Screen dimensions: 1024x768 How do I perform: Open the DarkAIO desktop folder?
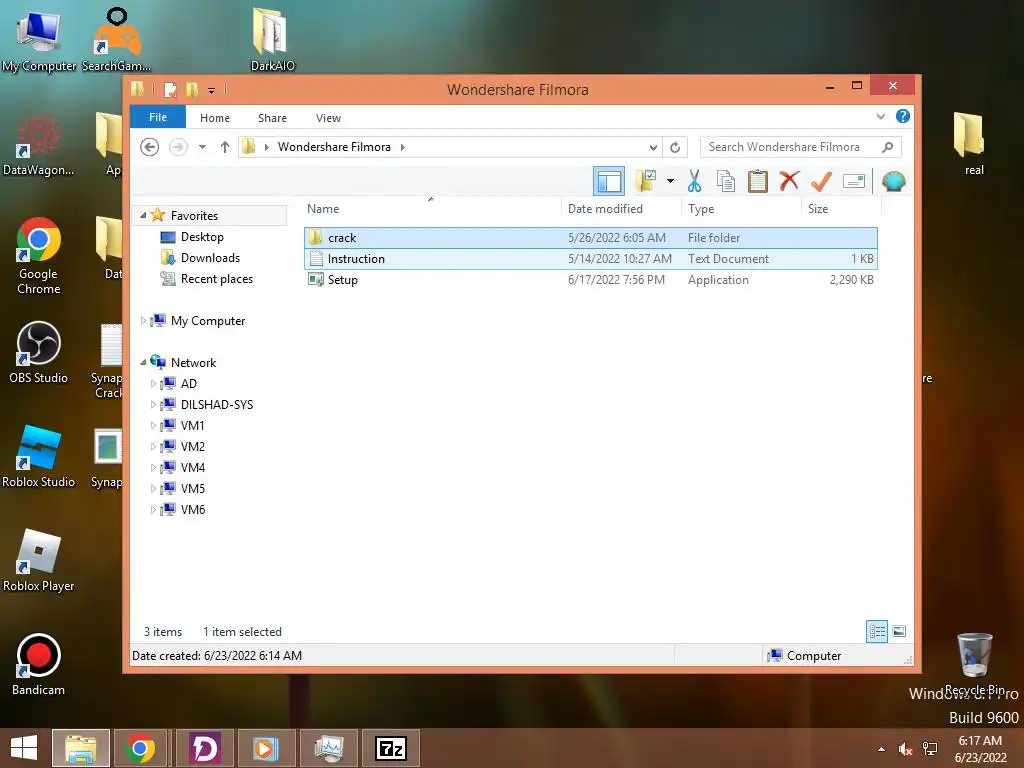pos(272,39)
